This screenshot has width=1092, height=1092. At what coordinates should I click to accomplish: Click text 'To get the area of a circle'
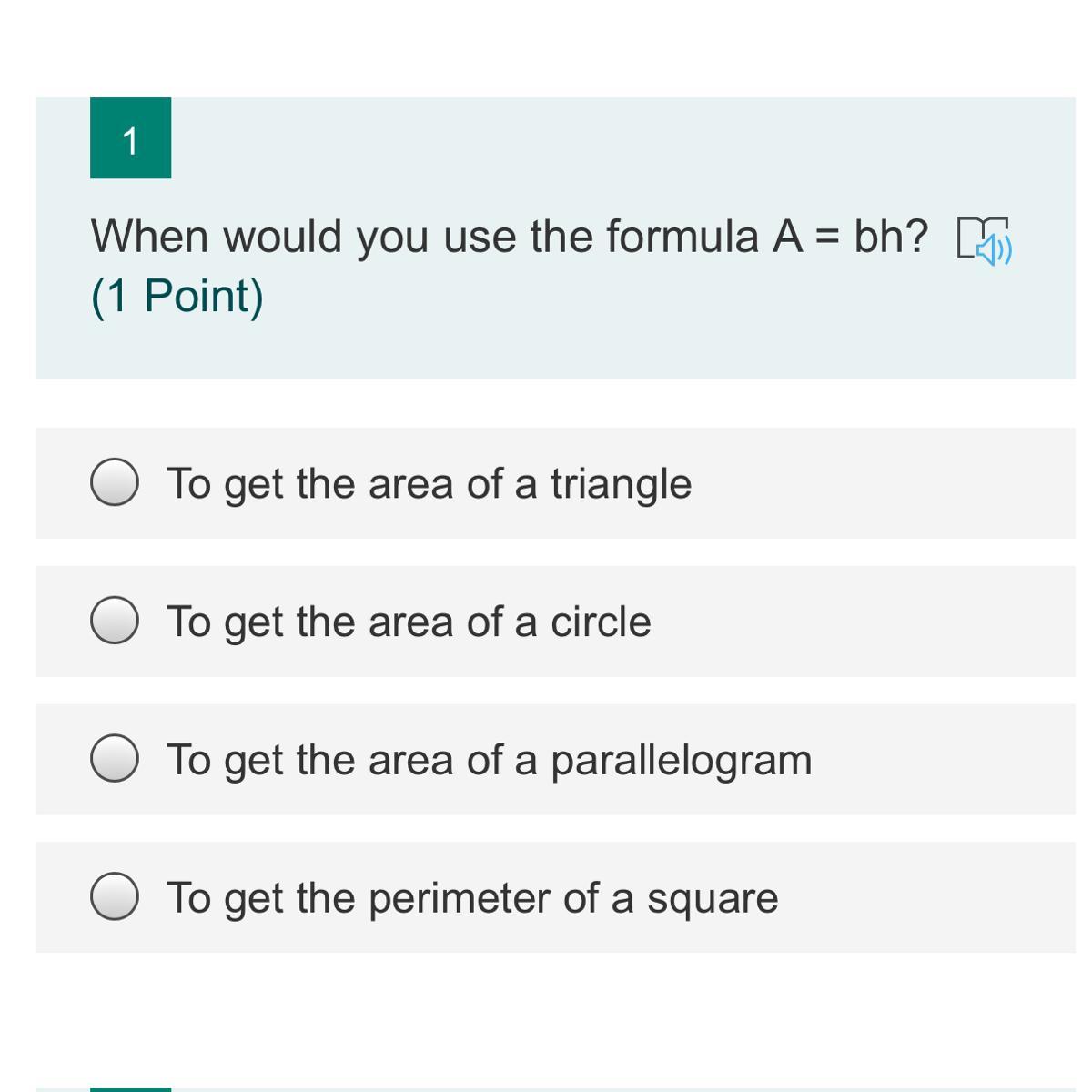pyautogui.click(x=409, y=622)
